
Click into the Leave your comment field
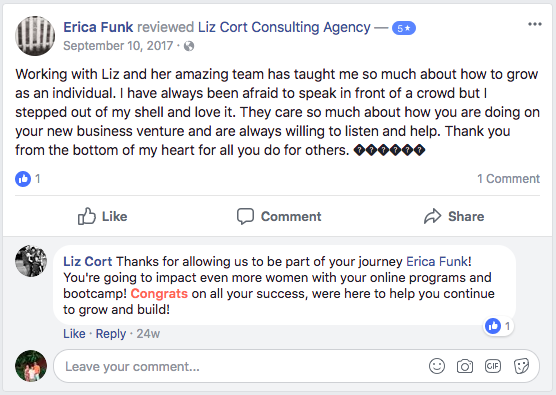(241, 366)
